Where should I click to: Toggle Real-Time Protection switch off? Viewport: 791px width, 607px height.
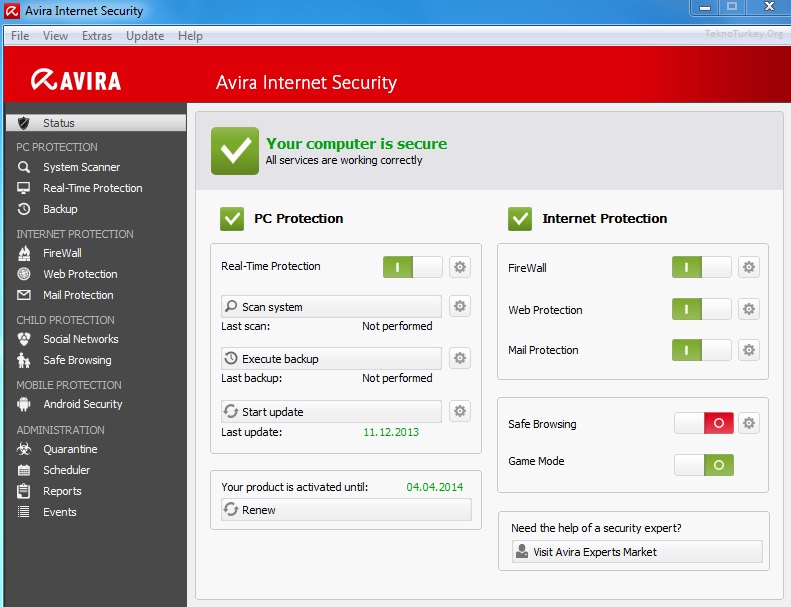[413, 267]
